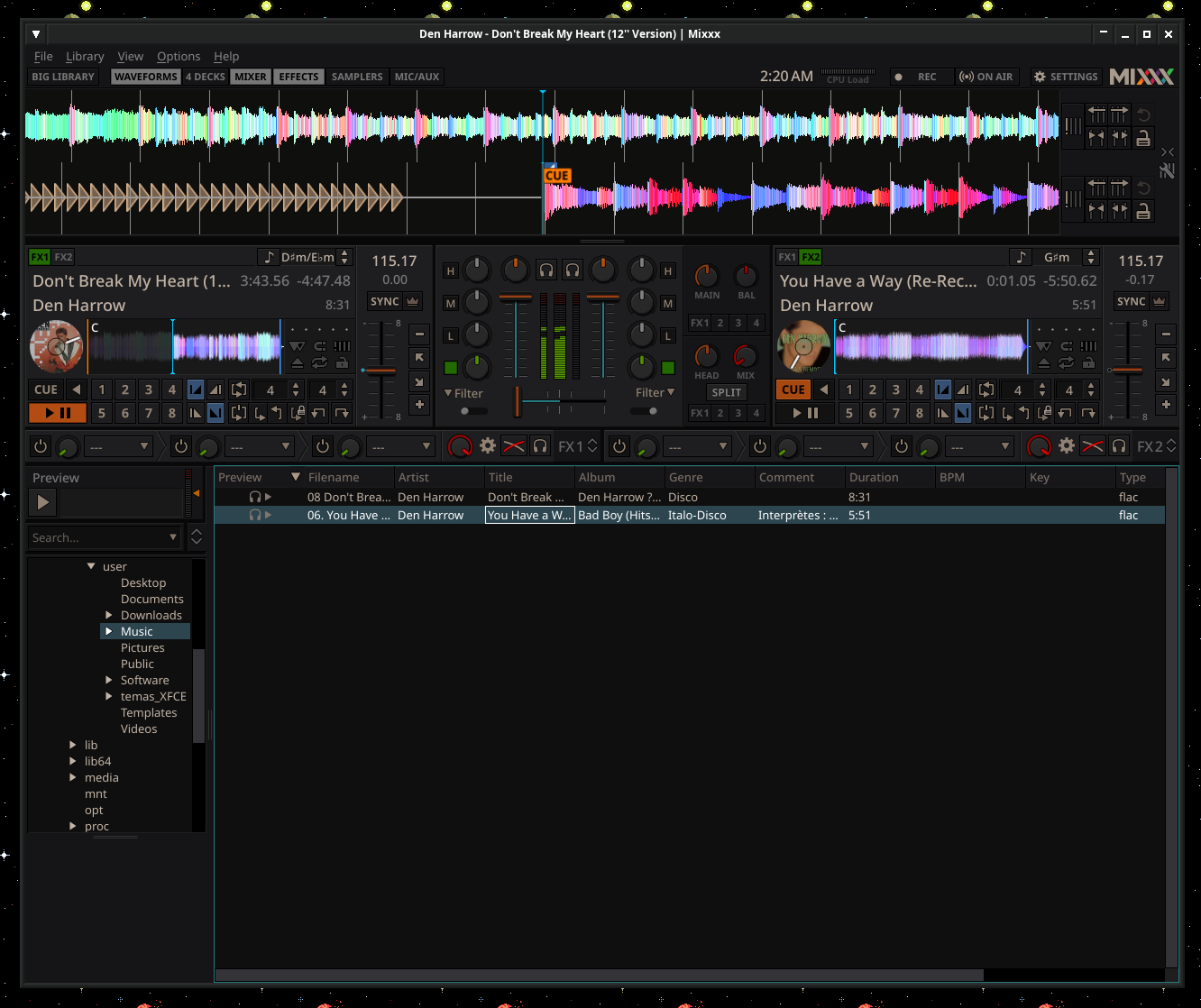Image resolution: width=1201 pixels, height=1008 pixels.
Task: Click the musical note key-match icon on left deck
Action: click(x=268, y=258)
